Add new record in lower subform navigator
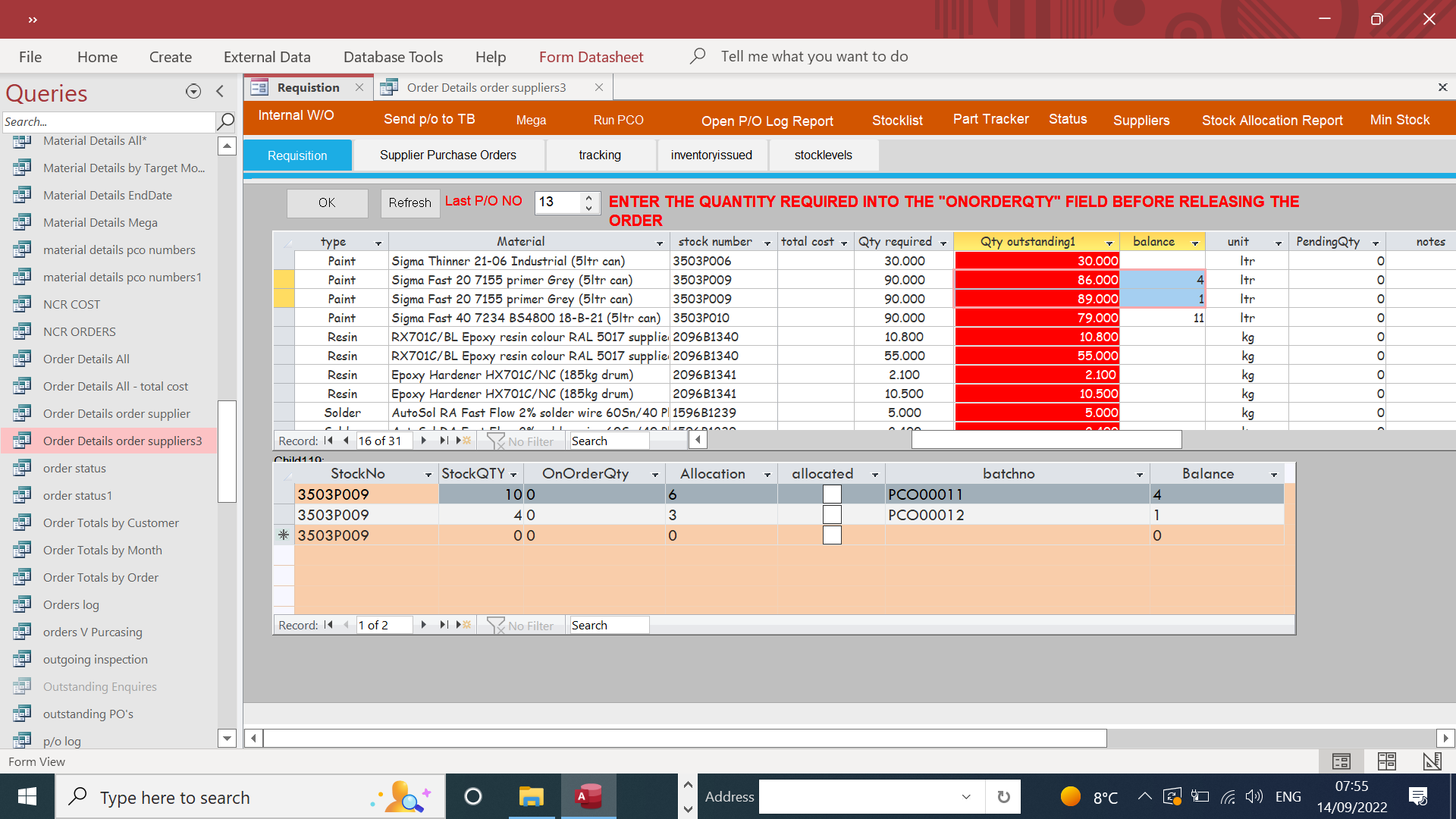This screenshot has height=819, width=1456. click(463, 625)
